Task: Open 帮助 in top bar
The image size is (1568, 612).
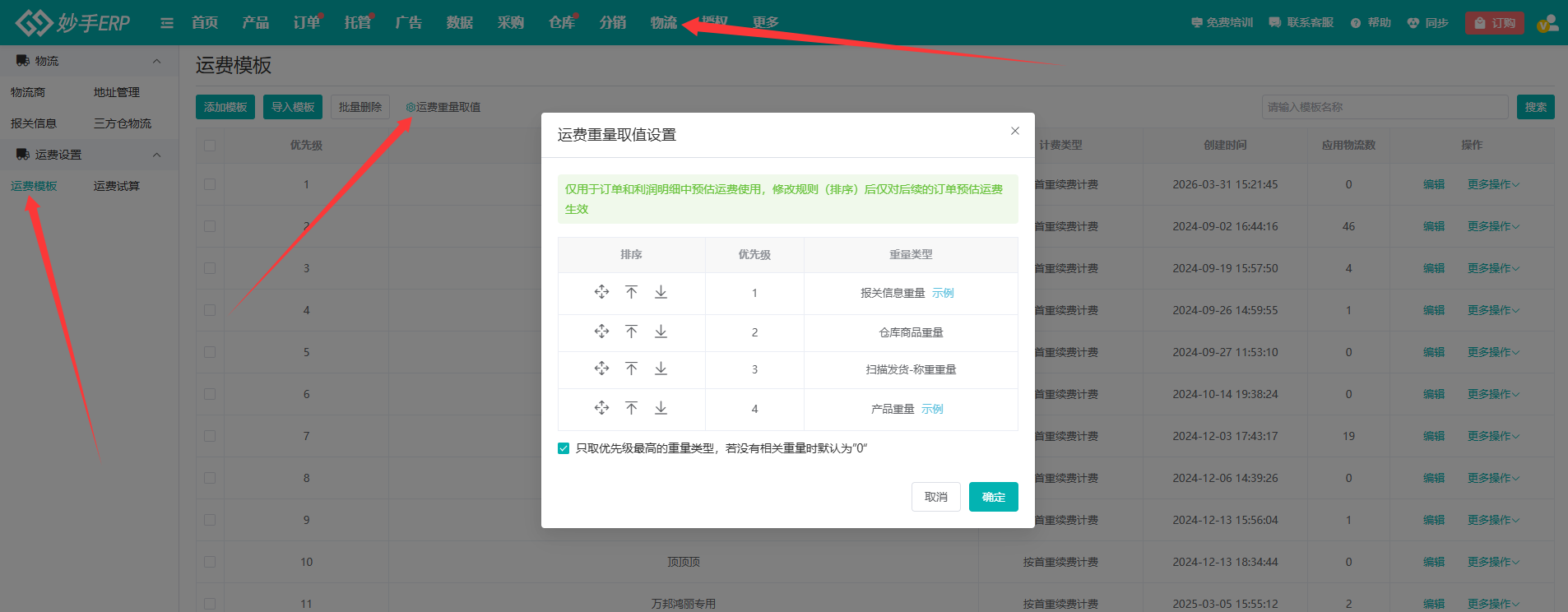Action: [x=1371, y=23]
